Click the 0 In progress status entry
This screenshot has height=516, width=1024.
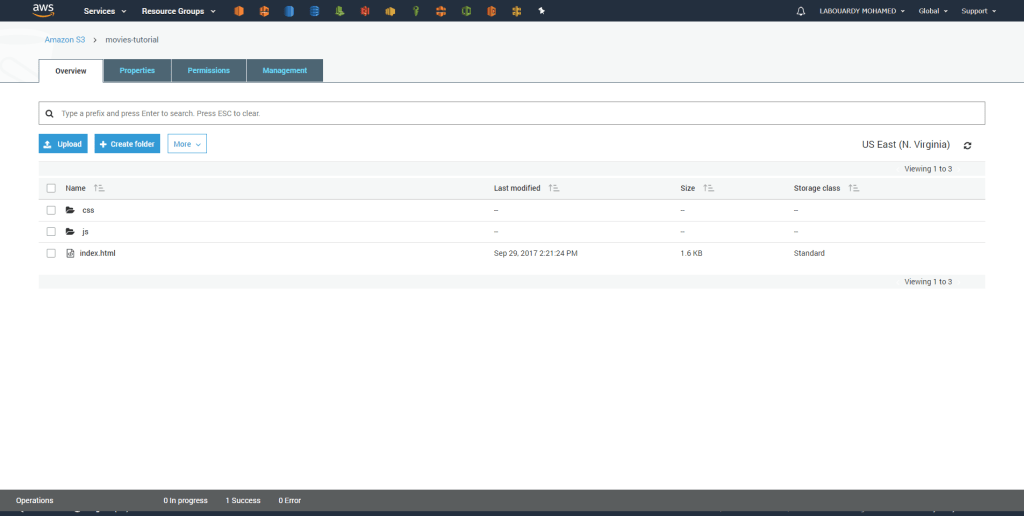click(185, 501)
